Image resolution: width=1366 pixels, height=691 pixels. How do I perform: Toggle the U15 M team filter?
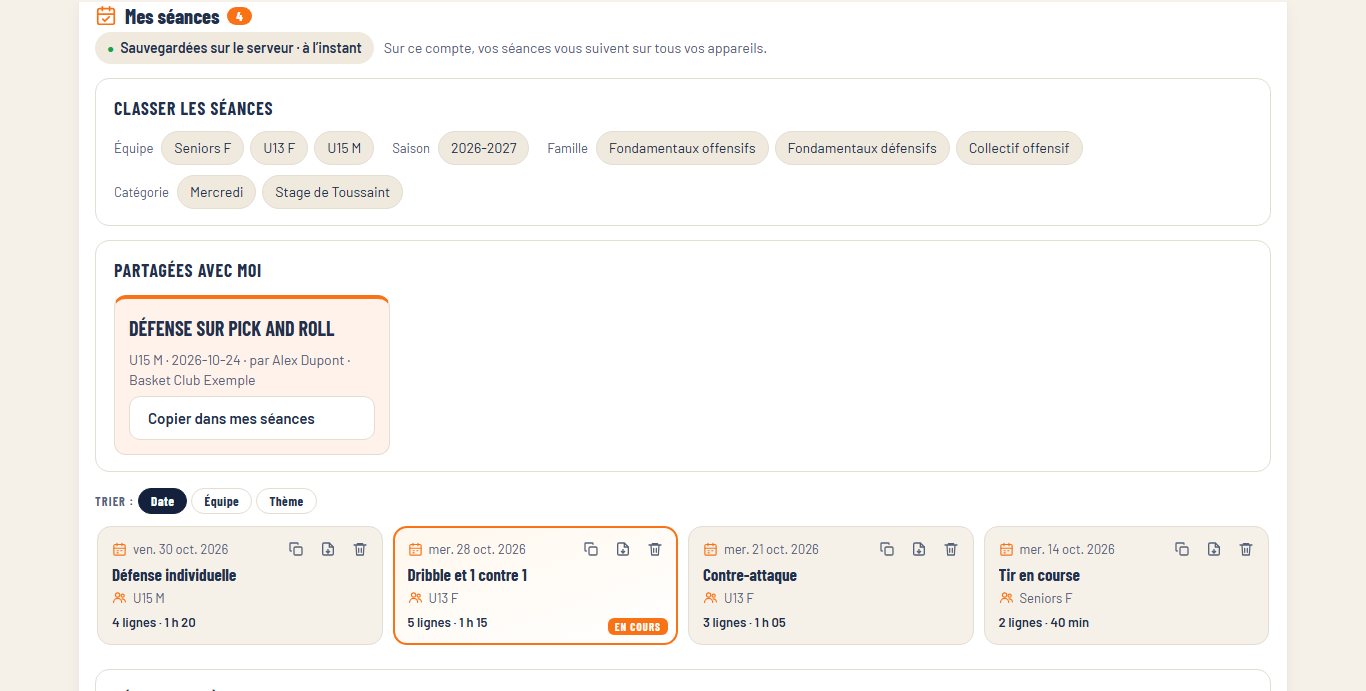(x=344, y=148)
